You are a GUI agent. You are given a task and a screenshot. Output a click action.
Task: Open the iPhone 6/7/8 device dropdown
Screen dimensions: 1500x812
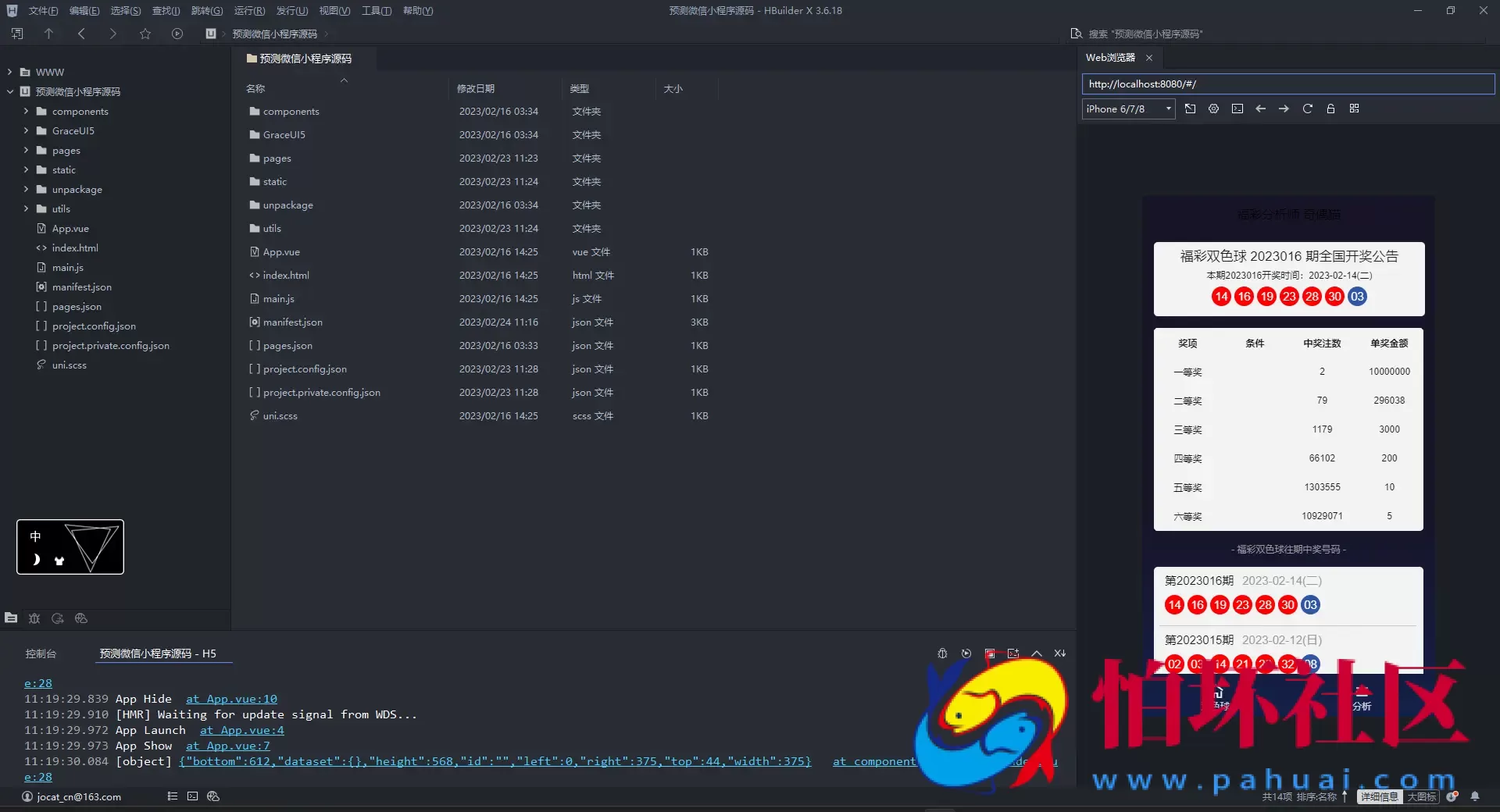coord(1128,109)
